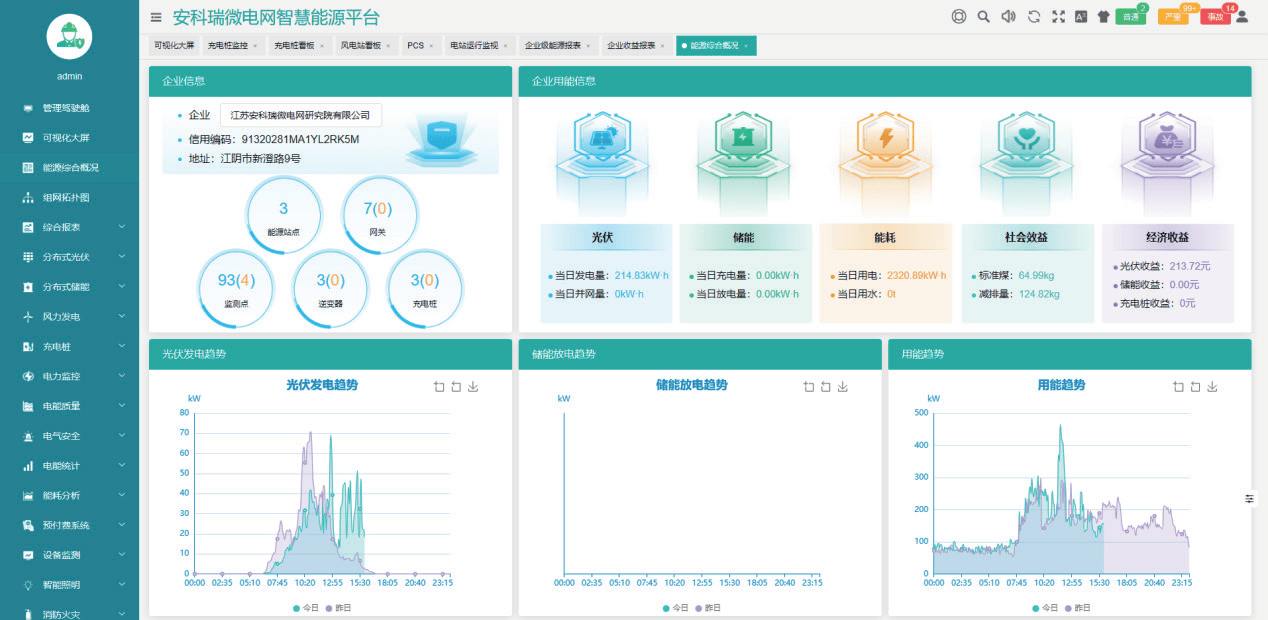The width and height of the screenshot is (1268, 620).
Task: Expand the 电力监控 sidebar menu
Action: tap(69, 376)
